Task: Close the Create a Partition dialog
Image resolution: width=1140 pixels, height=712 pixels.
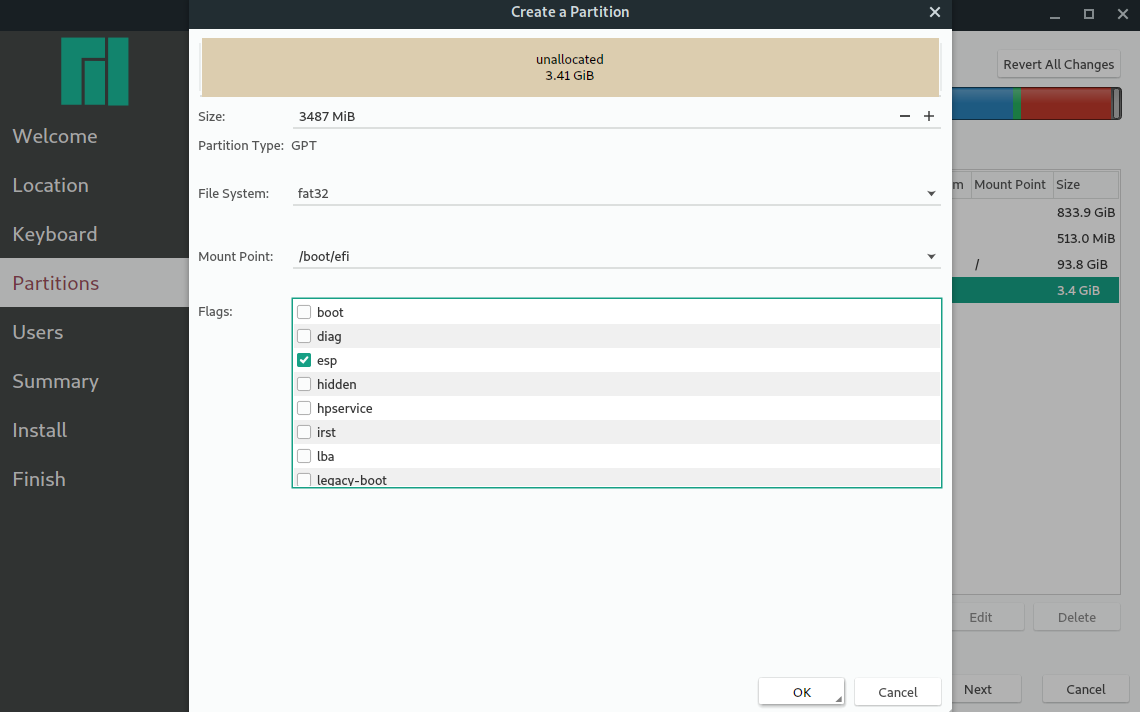Action: (934, 12)
